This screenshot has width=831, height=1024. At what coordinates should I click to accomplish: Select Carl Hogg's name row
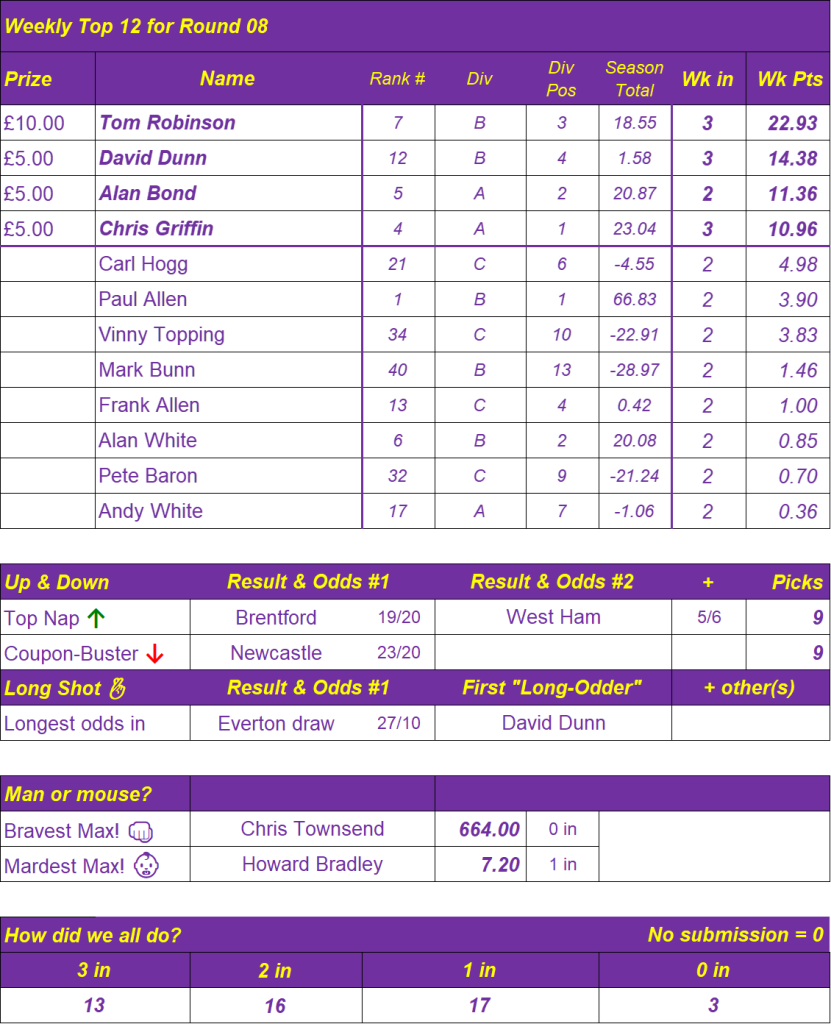(229, 264)
